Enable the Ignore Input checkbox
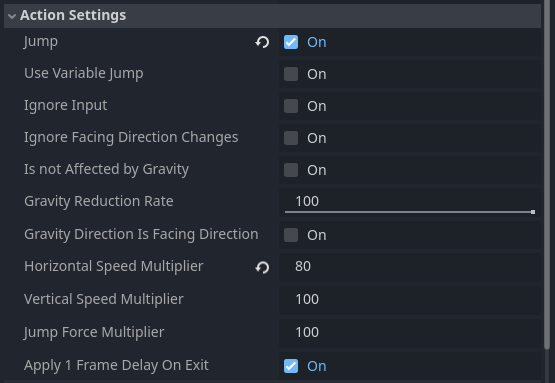The height and width of the screenshot is (383, 555). [x=291, y=106]
